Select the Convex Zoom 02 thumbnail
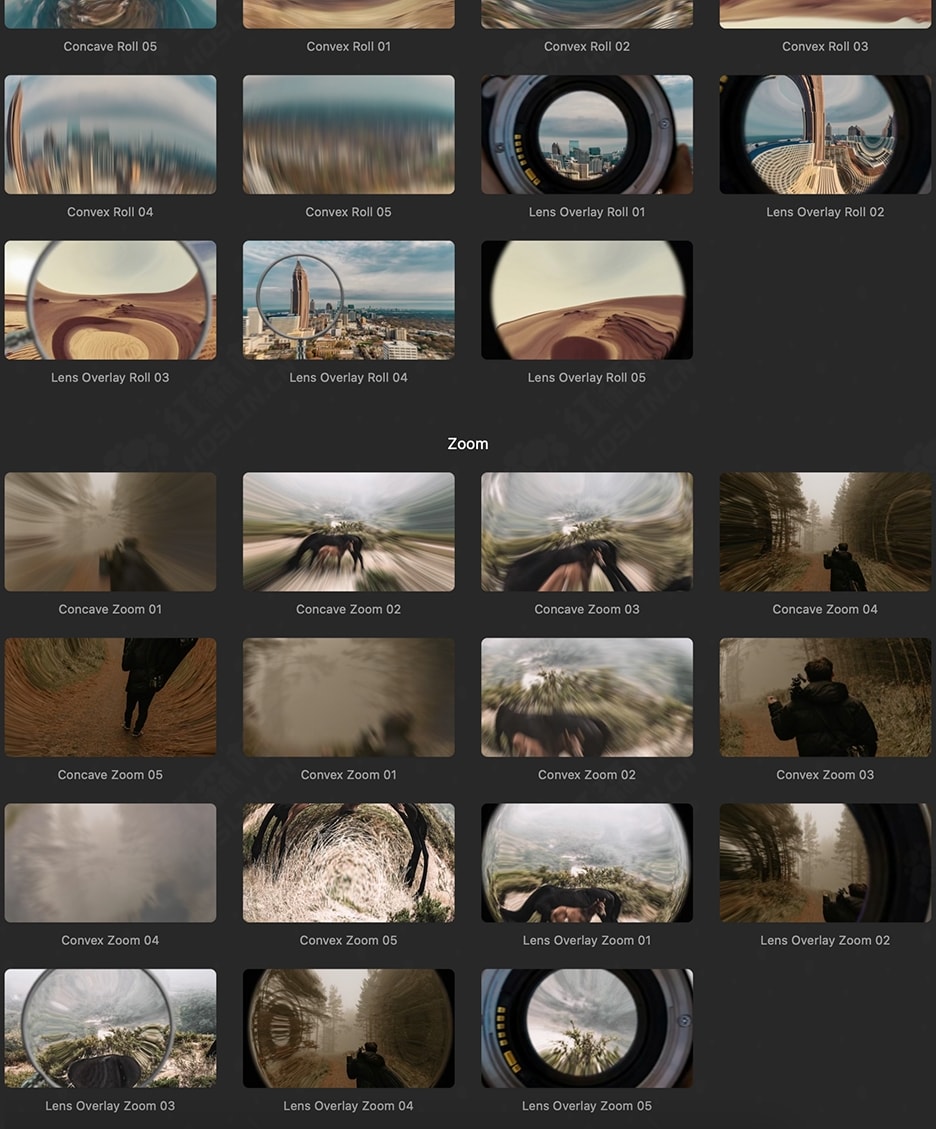The height and width of the screenshot is (1129, 936). click(x=587, y=698)
